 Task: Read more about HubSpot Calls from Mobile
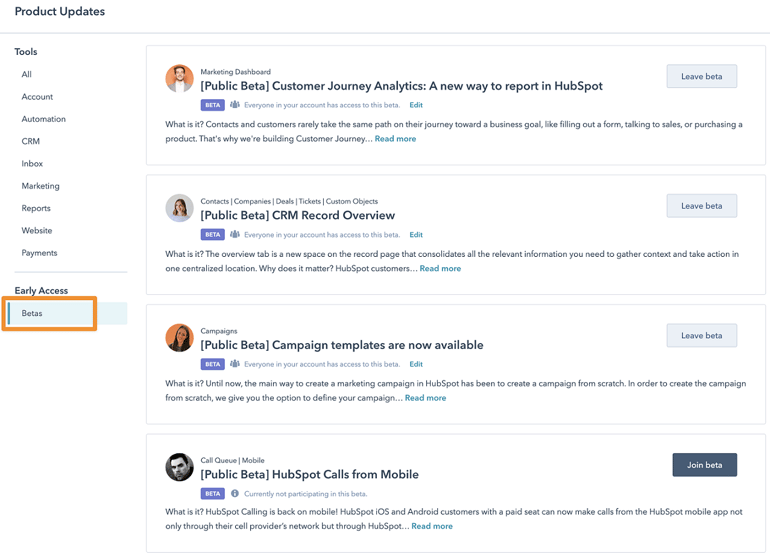coord(432,526)
